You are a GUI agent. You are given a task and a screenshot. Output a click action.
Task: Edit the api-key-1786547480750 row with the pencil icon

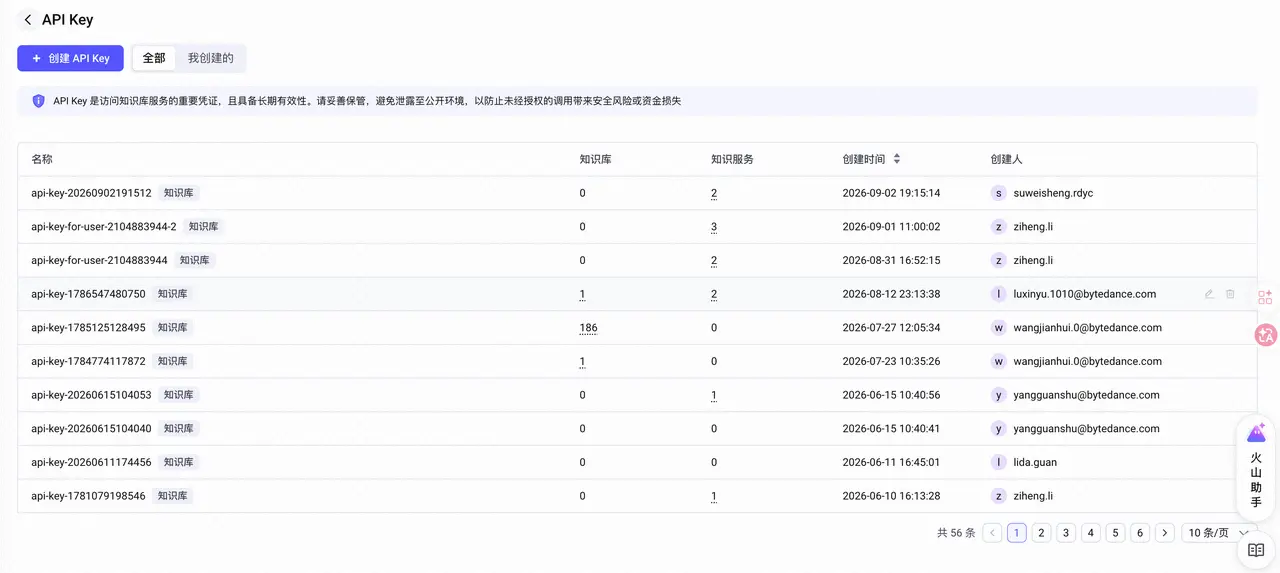click(1209, 294)
